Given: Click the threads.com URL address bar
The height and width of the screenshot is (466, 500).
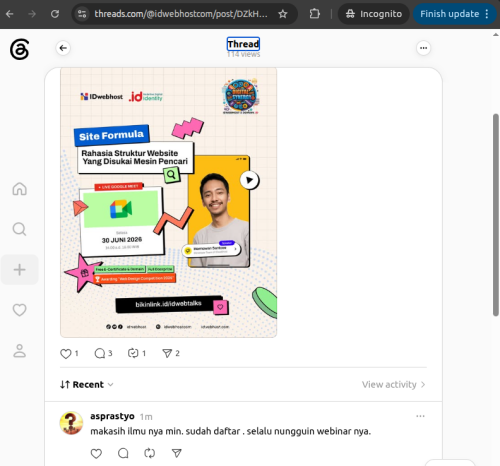Looking at the screenshot, I should [181, 14].
